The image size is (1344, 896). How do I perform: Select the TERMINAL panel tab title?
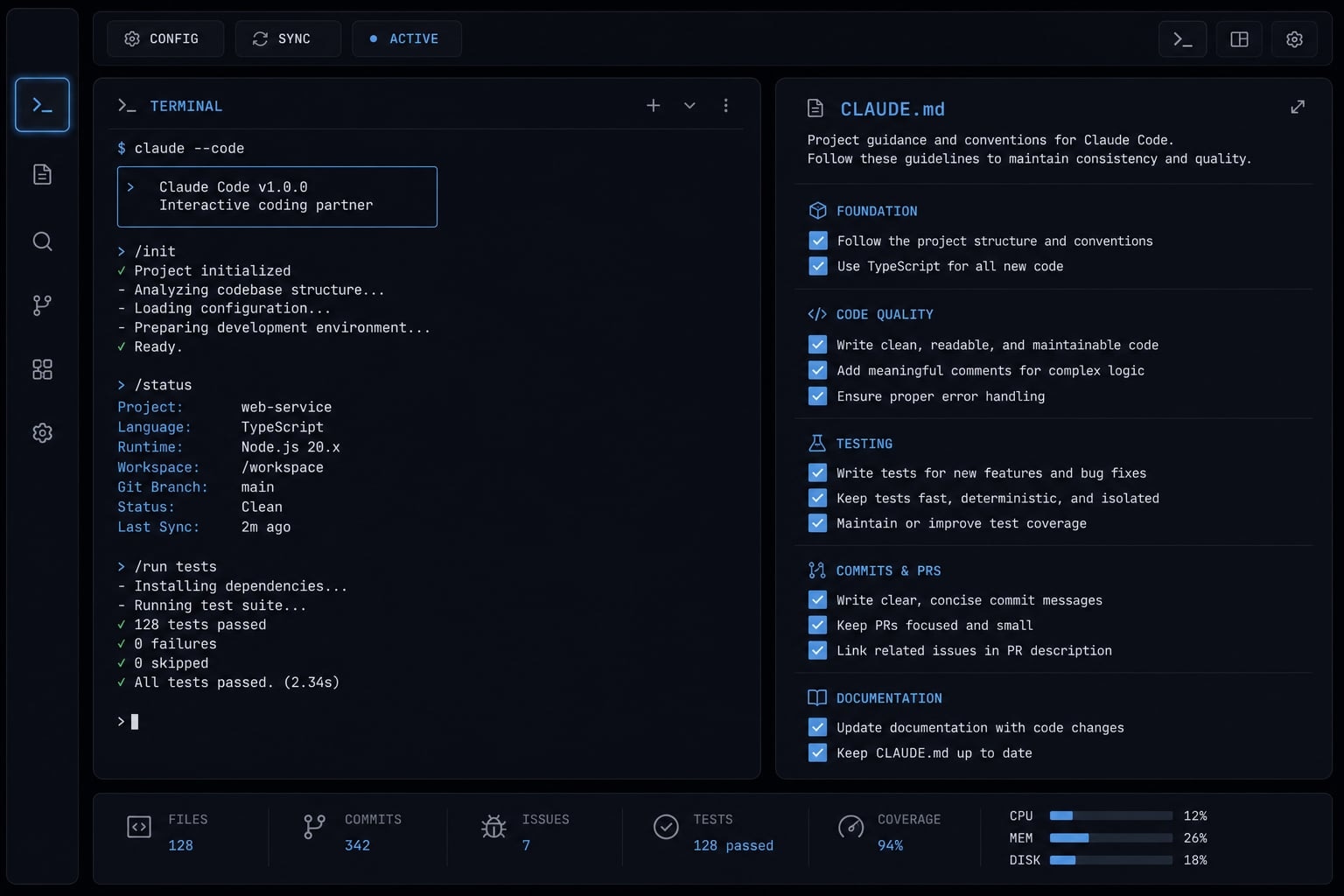tap(186, 106)
